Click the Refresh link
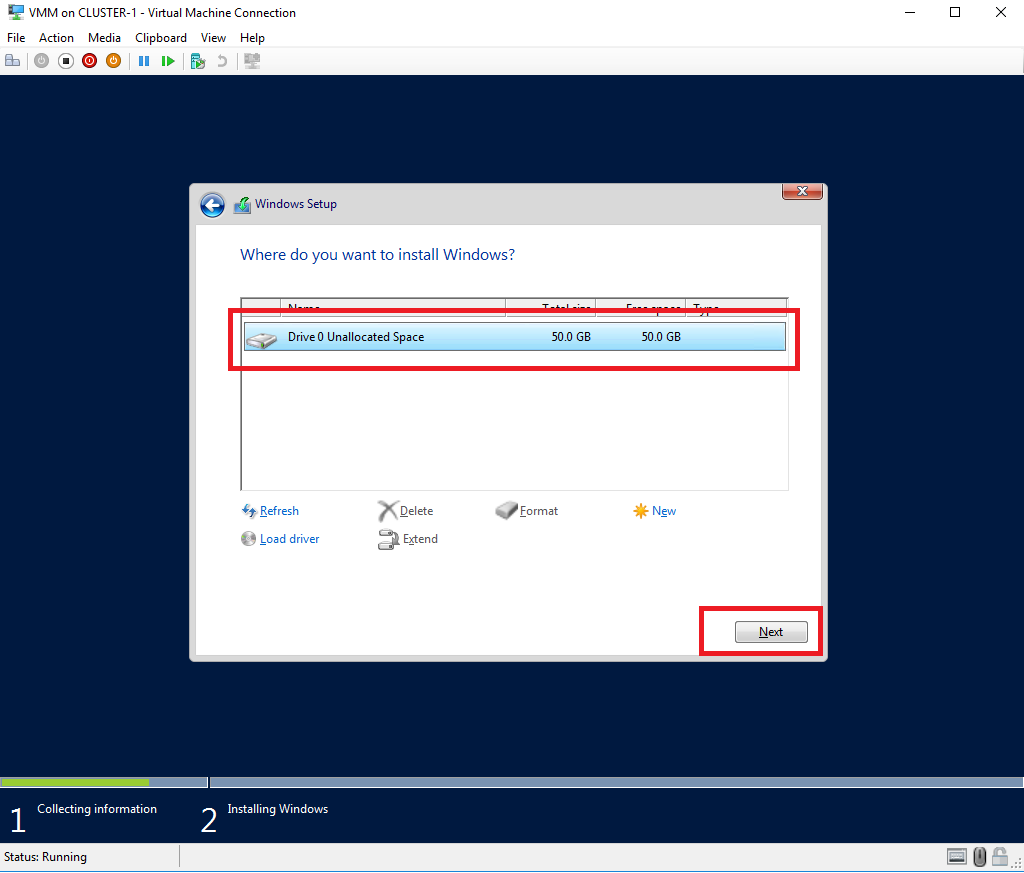The width and height of the screenshot is (1024, 873). coord(279,511)
